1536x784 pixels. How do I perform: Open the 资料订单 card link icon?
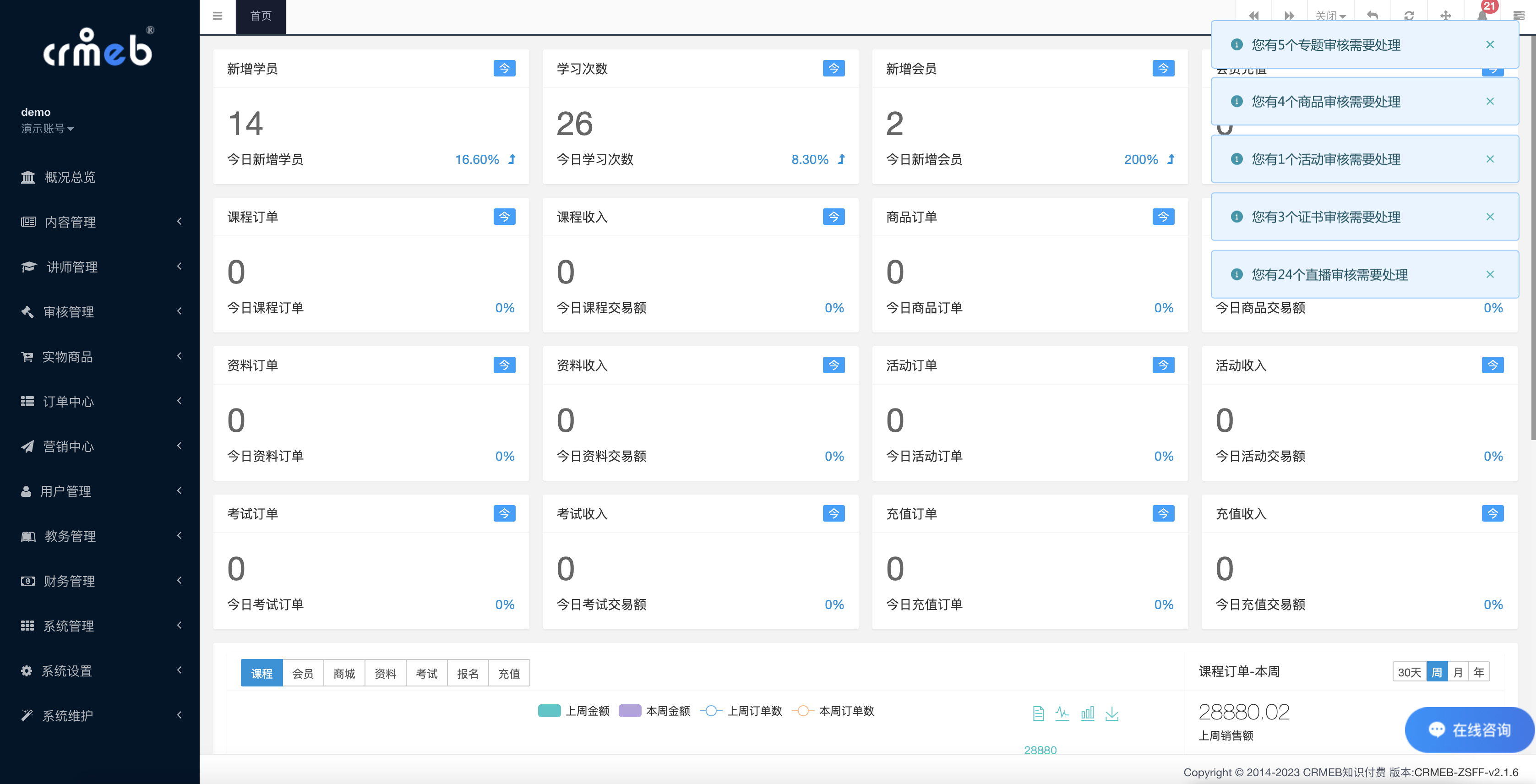pos(505,365)
